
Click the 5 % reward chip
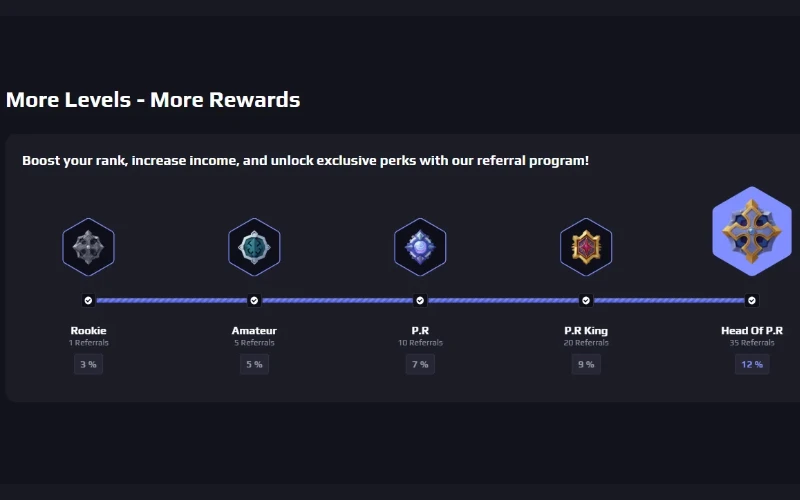tap(254, 364)
